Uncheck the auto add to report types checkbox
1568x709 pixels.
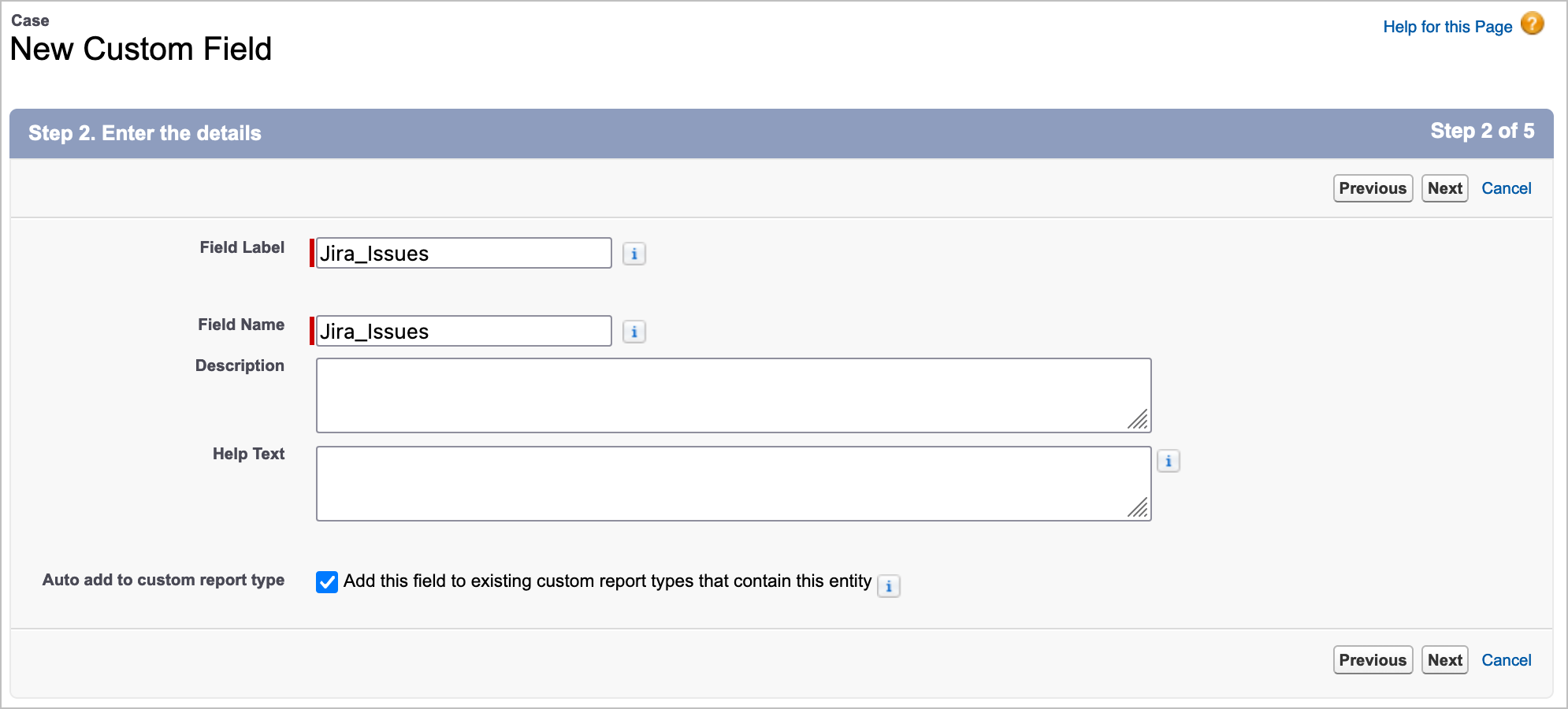pyautogui.click(x=327, y=582)
